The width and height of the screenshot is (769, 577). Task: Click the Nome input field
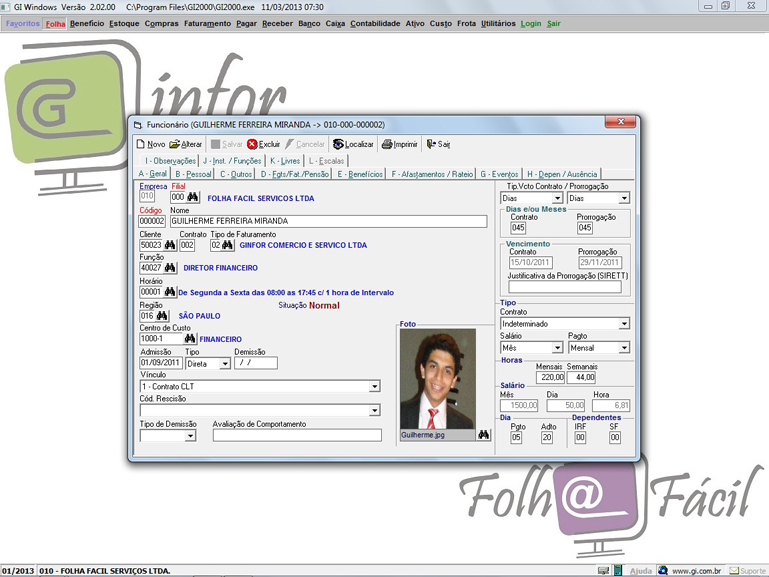[x=329, y=221]
